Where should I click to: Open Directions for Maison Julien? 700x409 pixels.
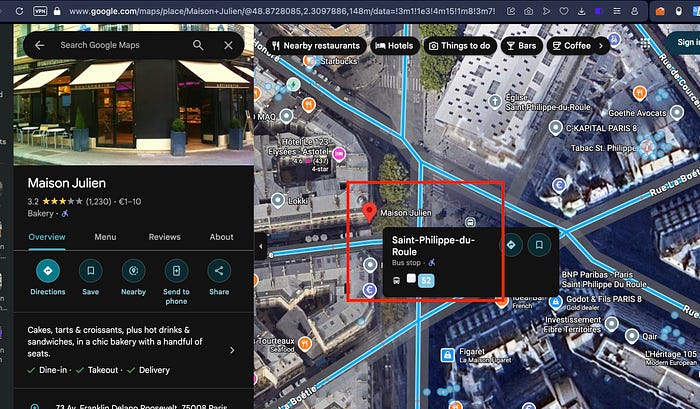(x=48, y=271)
